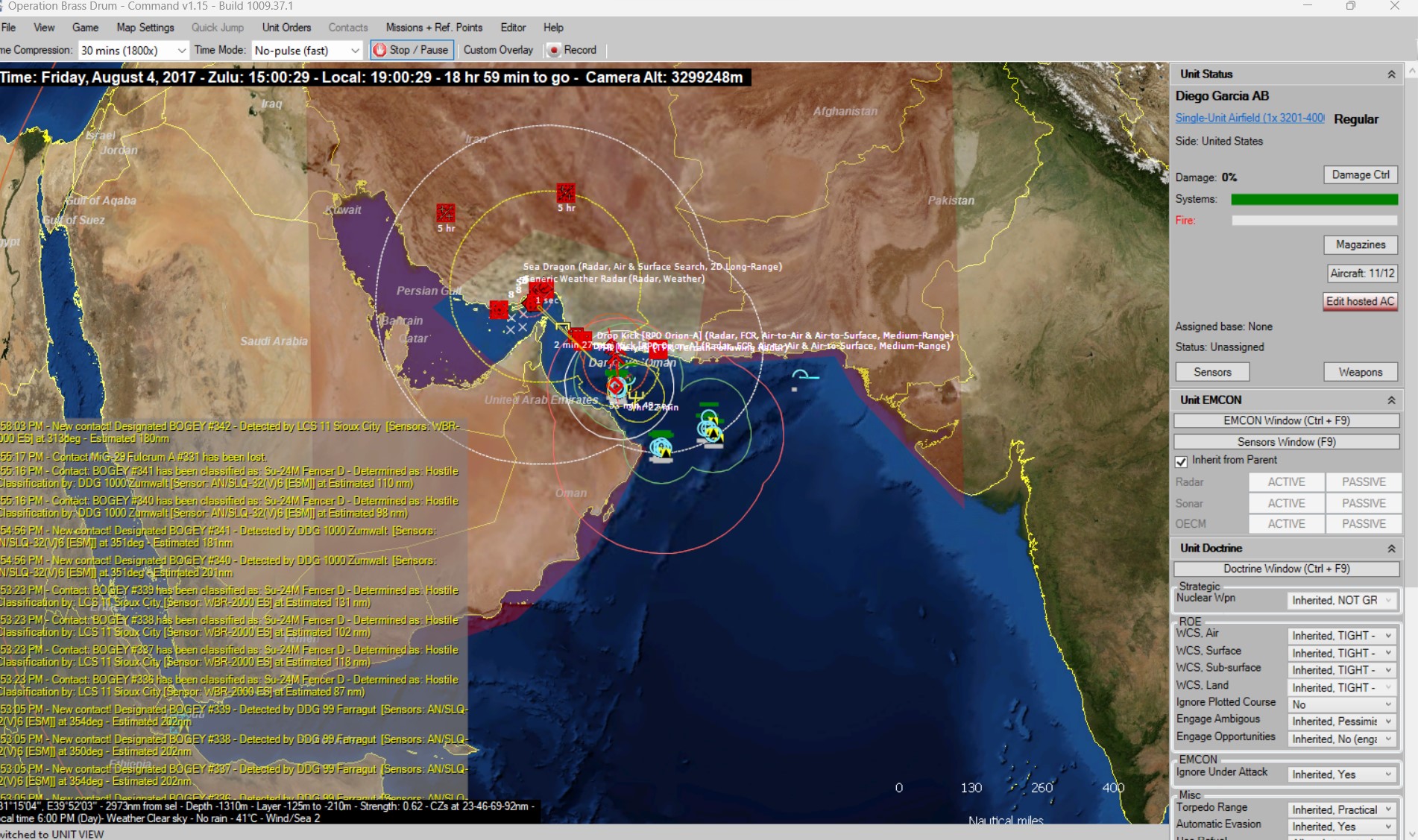Toggle Inherit from Parent checkbox
This screenshot has width=1418, height=840.
(x=1181, y=461)
